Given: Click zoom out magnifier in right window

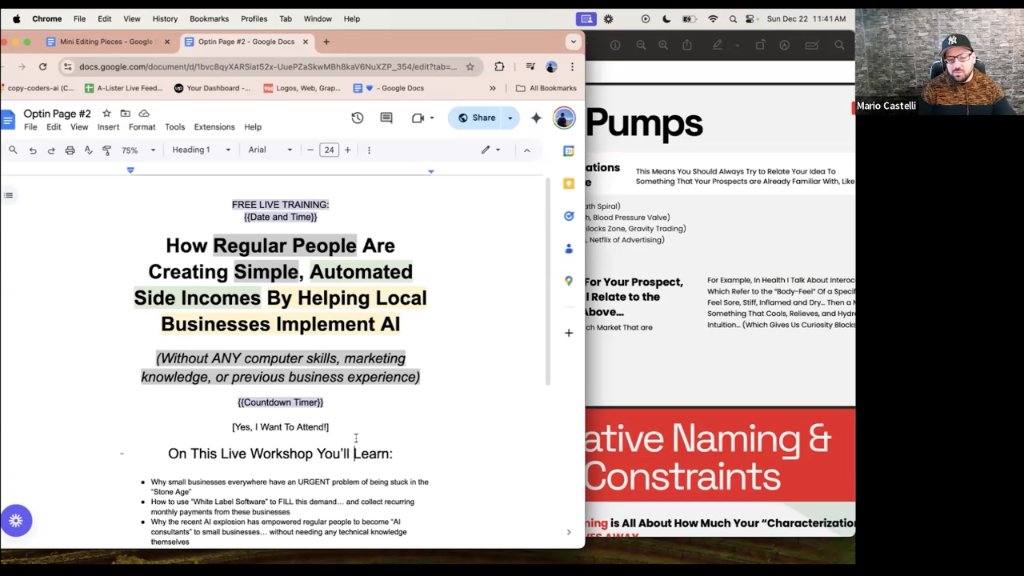Looking at the screenshot, I should tap(641, 45).
